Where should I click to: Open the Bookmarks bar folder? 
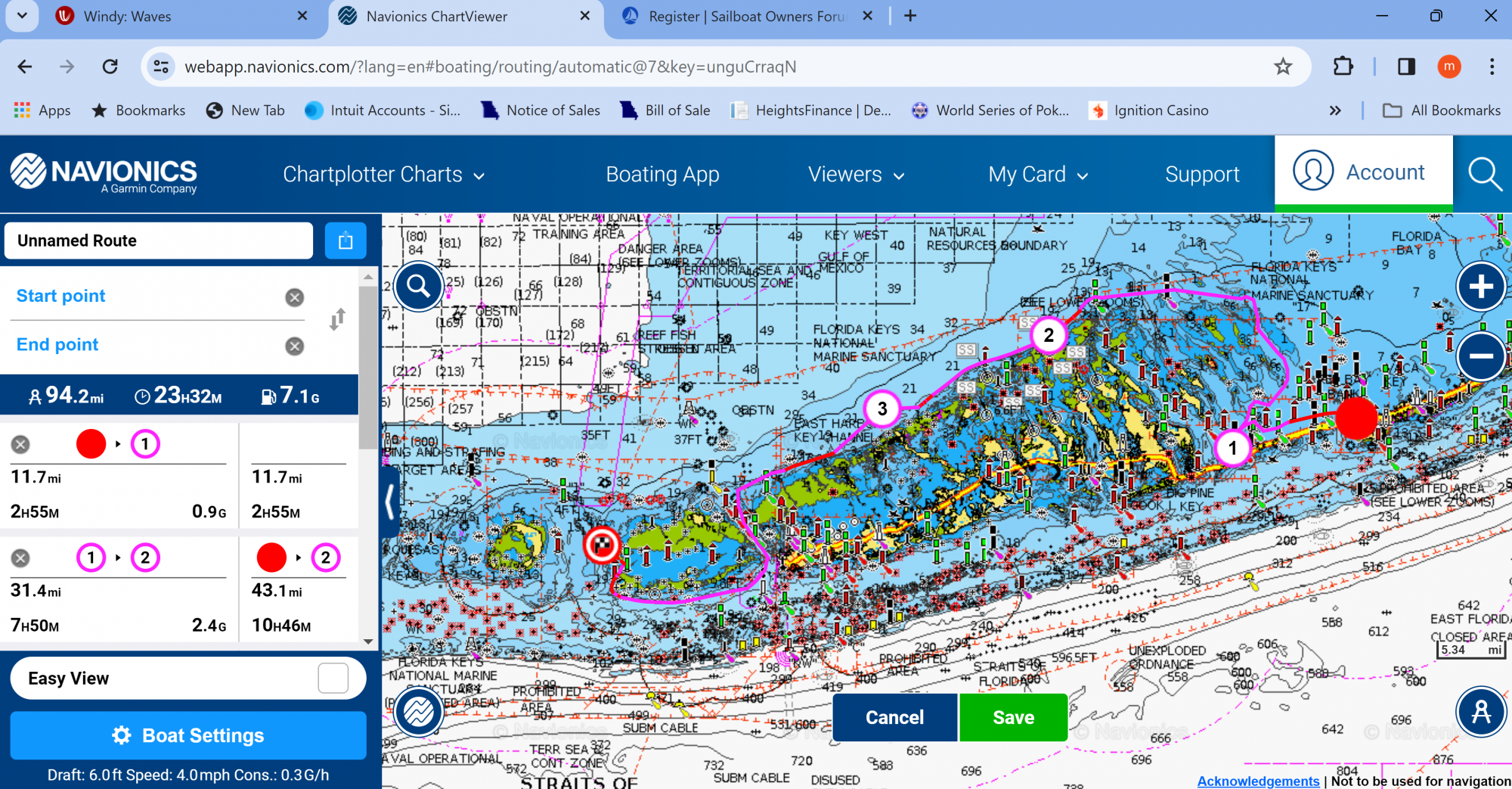tap(138, 110)
